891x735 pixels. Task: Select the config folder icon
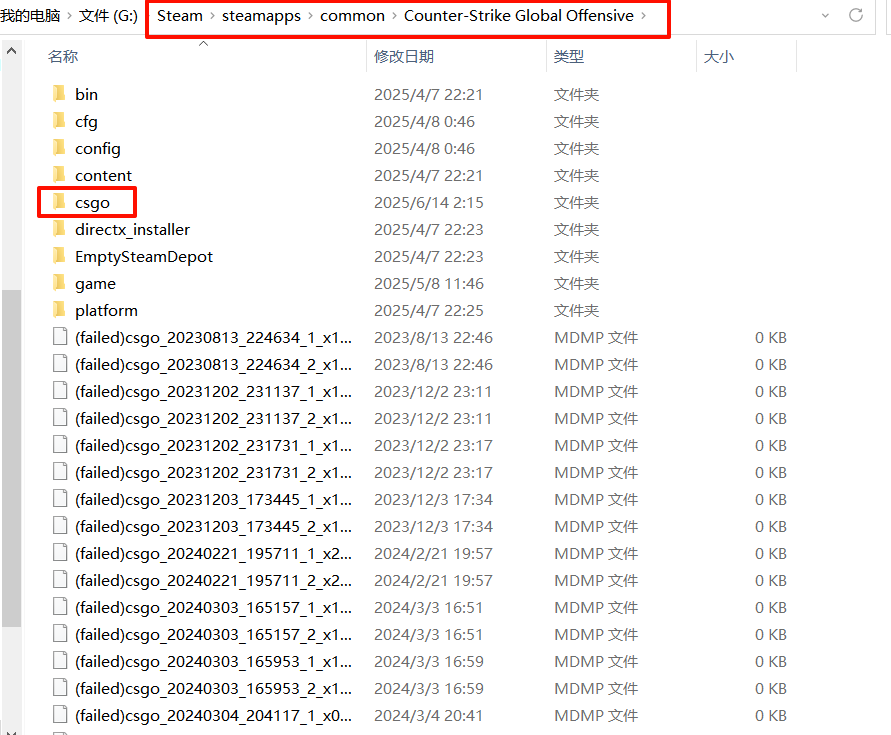(59, 148)
